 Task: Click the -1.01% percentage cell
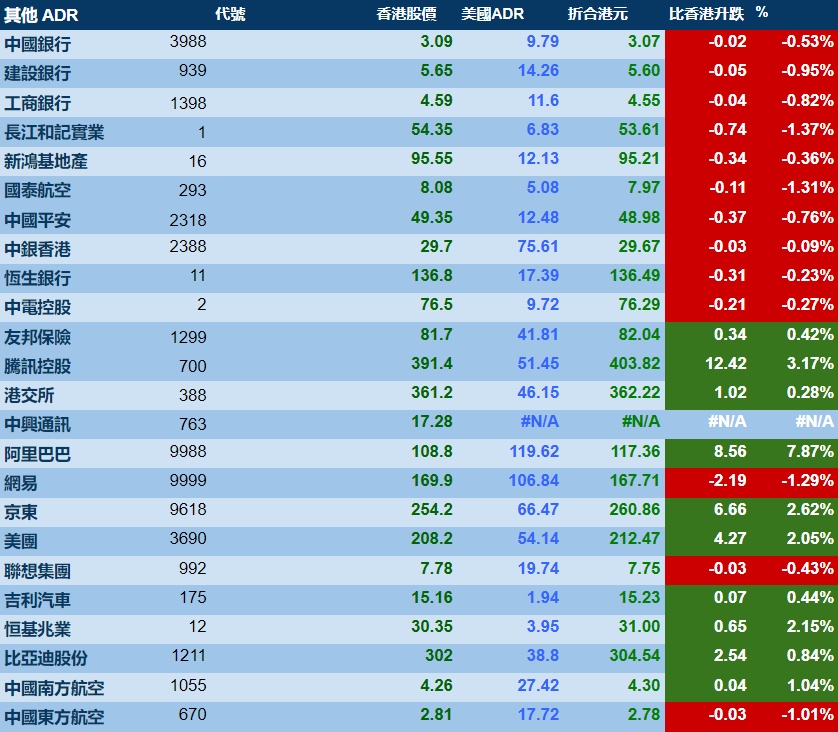(808, 714)
